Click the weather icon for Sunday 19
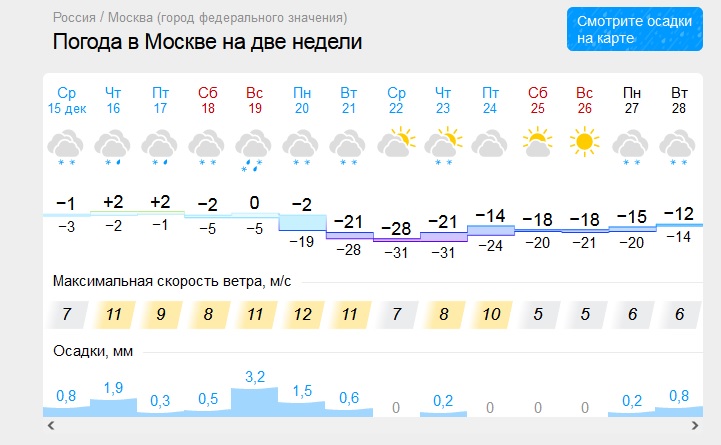The width and height of the screenshot is (721, 445). [255, 148]
